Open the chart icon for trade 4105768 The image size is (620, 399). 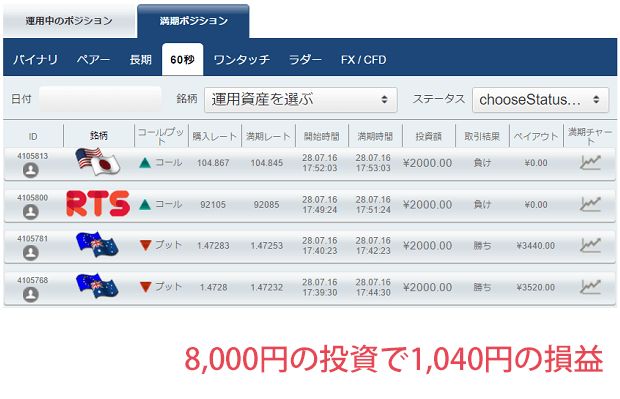(590, 287)
